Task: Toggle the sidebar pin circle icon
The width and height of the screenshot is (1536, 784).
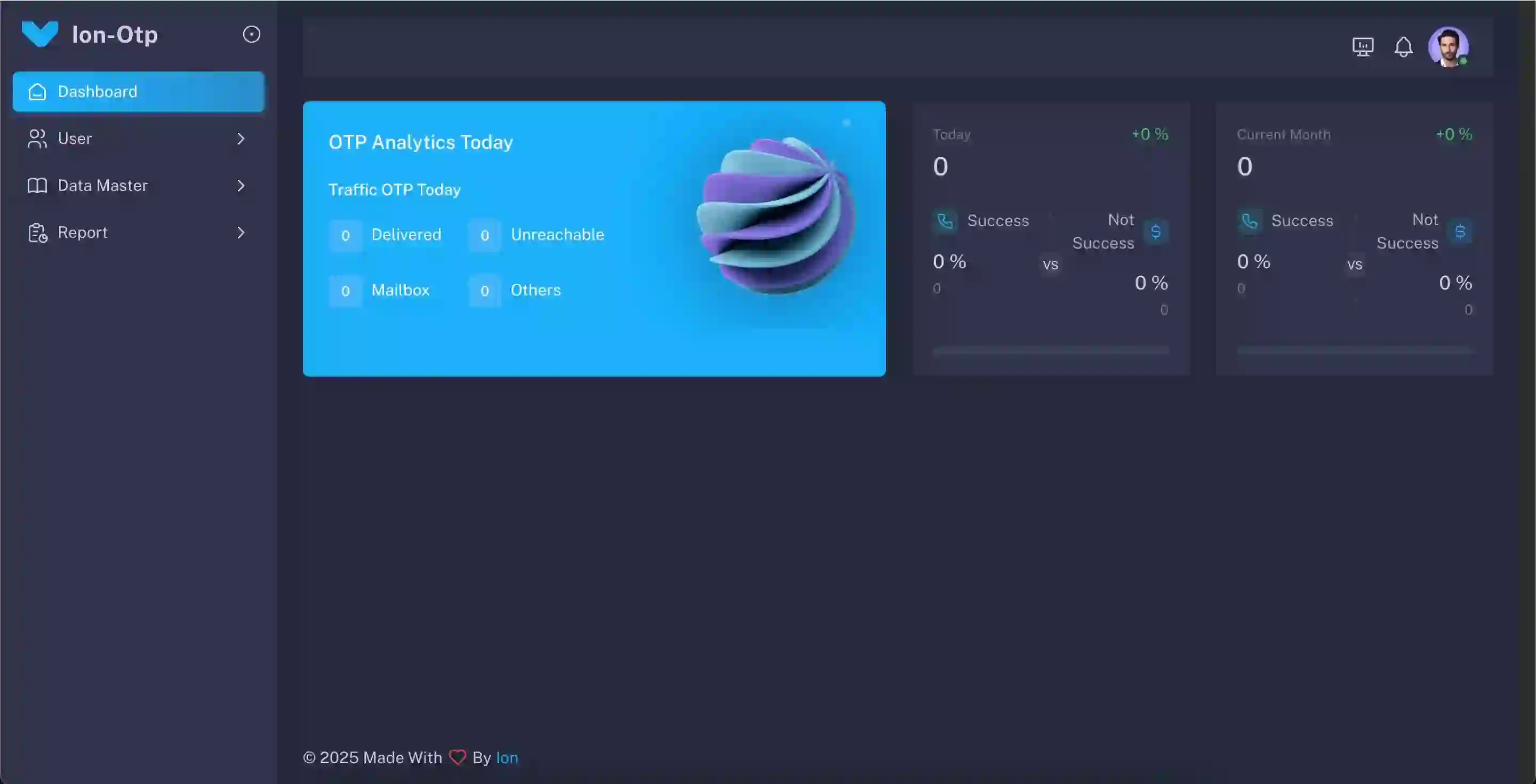Action: 252,34
